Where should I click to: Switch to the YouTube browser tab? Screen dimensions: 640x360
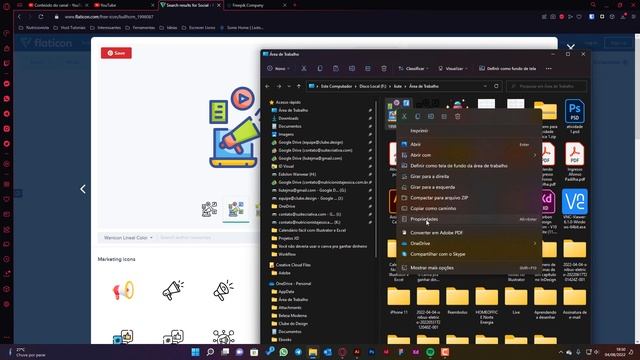tap(124, 5)
